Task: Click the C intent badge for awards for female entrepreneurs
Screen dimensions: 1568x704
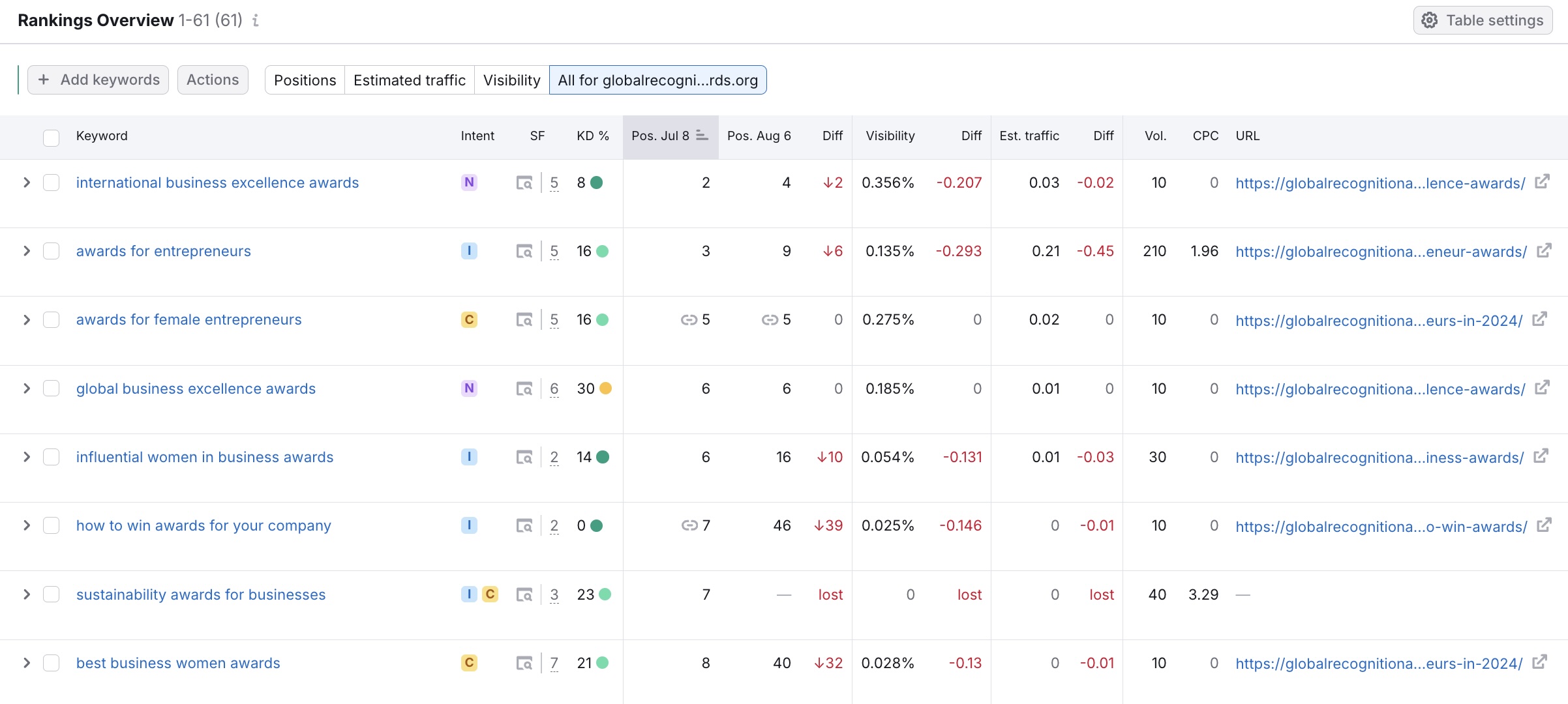Action: 469,319
